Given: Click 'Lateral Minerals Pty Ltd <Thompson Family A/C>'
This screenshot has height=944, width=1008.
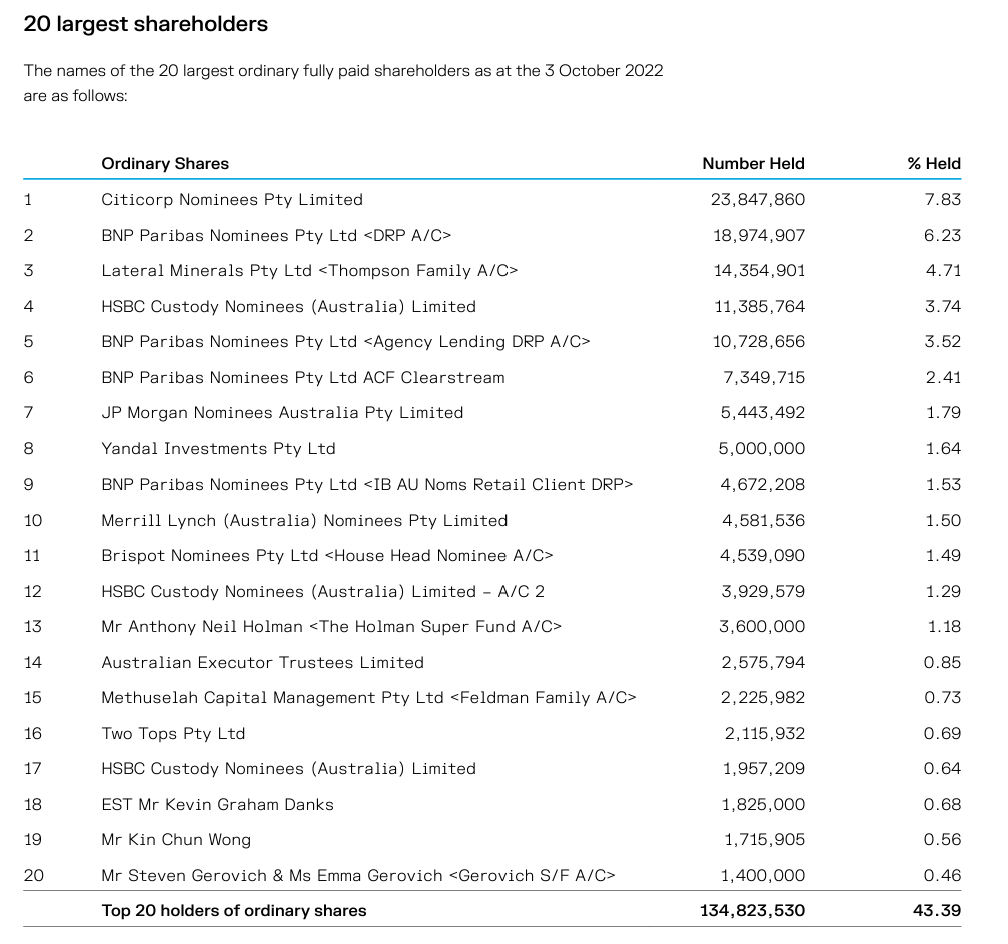Looking at the screenshot, I should [x=310, y=271].
